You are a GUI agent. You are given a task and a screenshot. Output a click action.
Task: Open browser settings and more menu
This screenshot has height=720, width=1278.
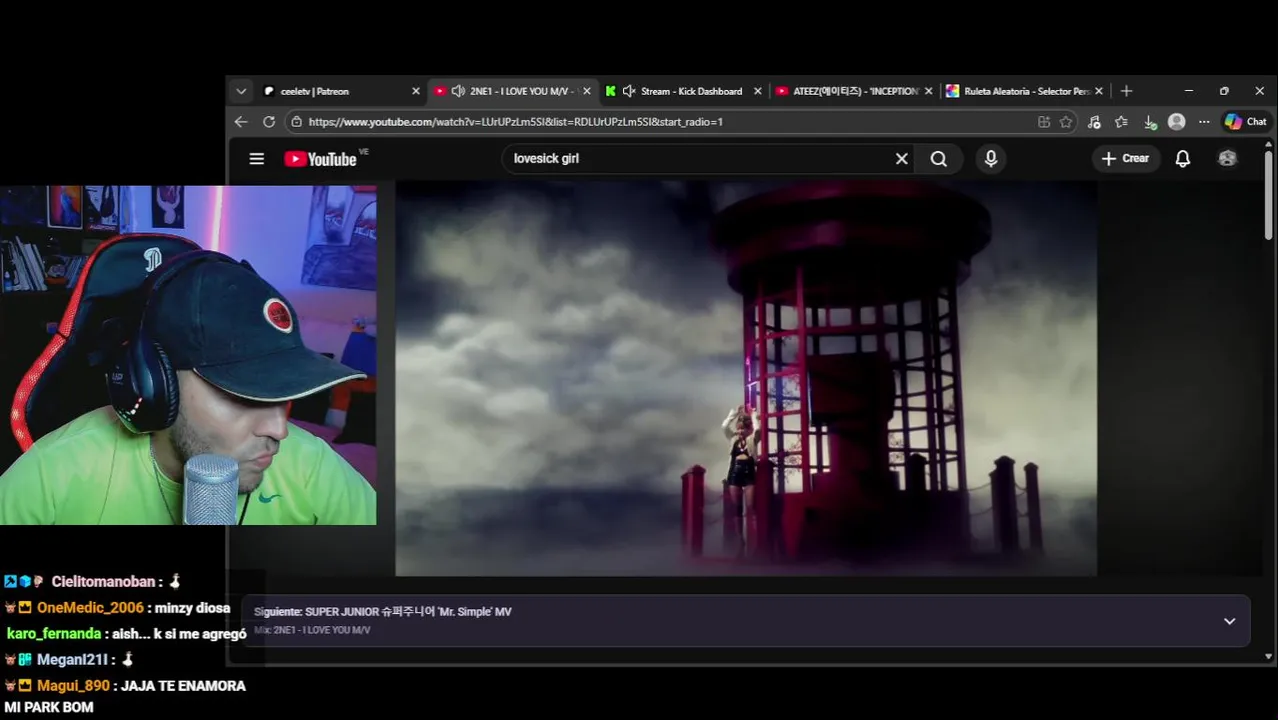(1204, 122)
